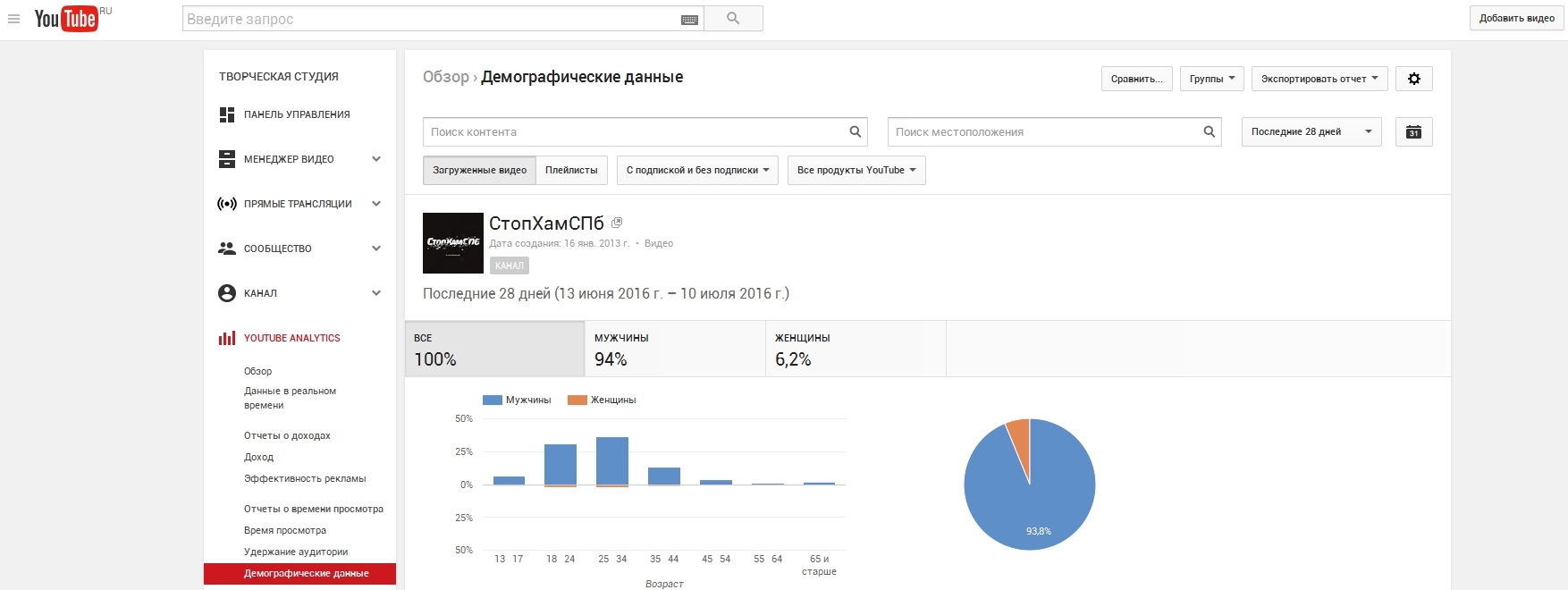Image resolution: width=1568 pixels, height=590 pixels.
Task: Open channel link icon next to СтопХамСПб
Action: point(617,223)
